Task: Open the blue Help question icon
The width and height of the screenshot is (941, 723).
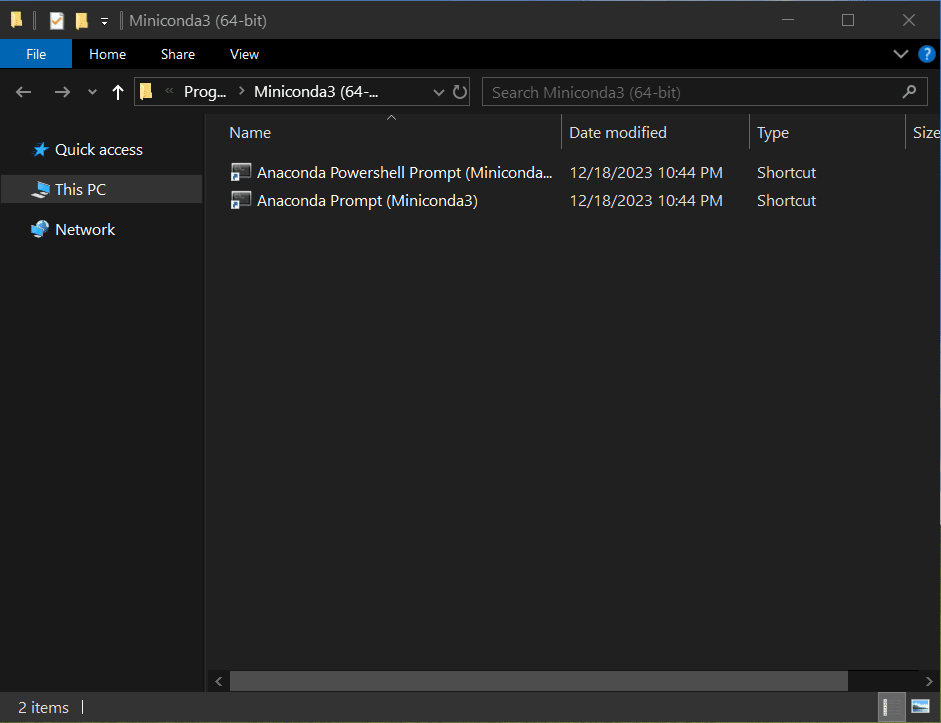Action: [927, 54]
